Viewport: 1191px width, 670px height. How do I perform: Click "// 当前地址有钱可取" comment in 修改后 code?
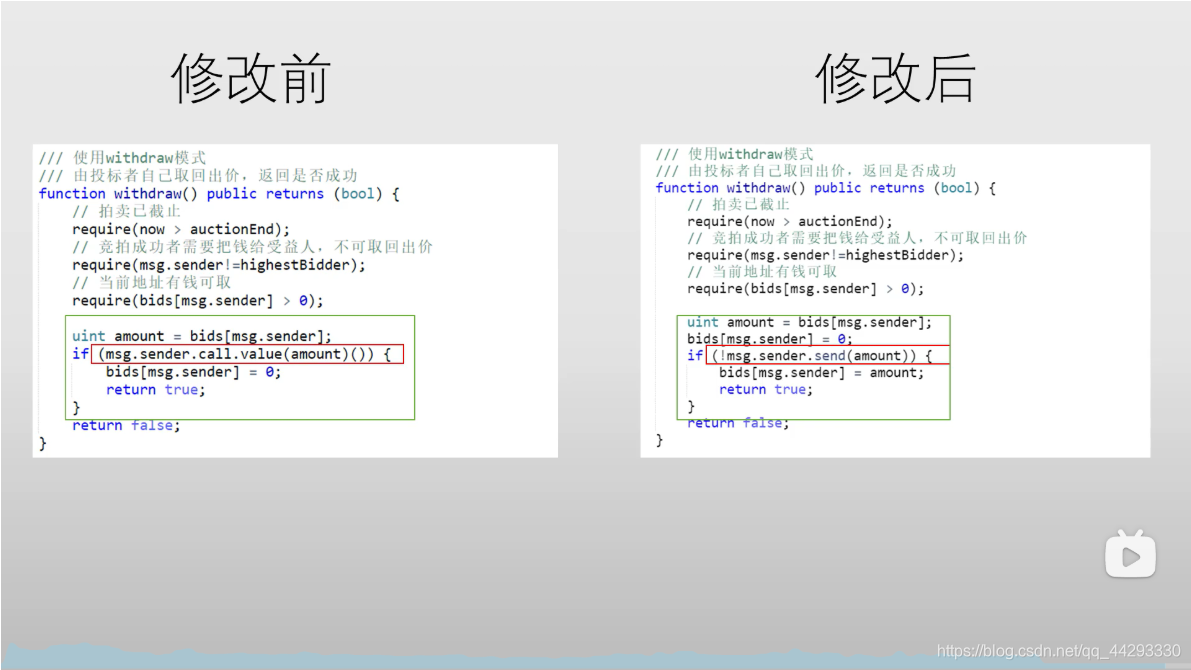[x=762, y=271]
